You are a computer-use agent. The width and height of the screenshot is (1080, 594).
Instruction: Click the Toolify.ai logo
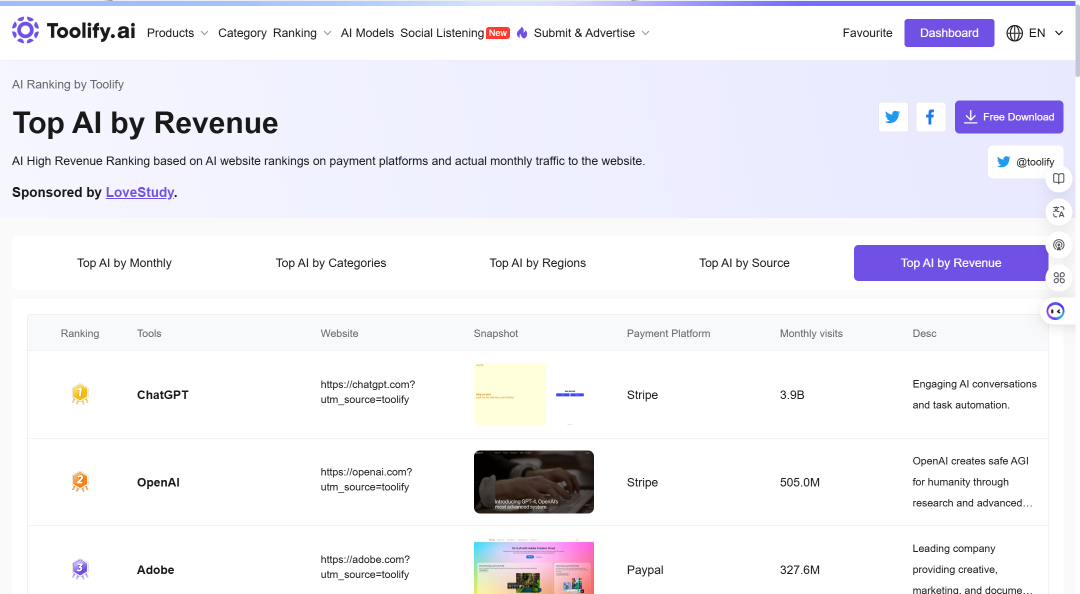coord(74,31)
